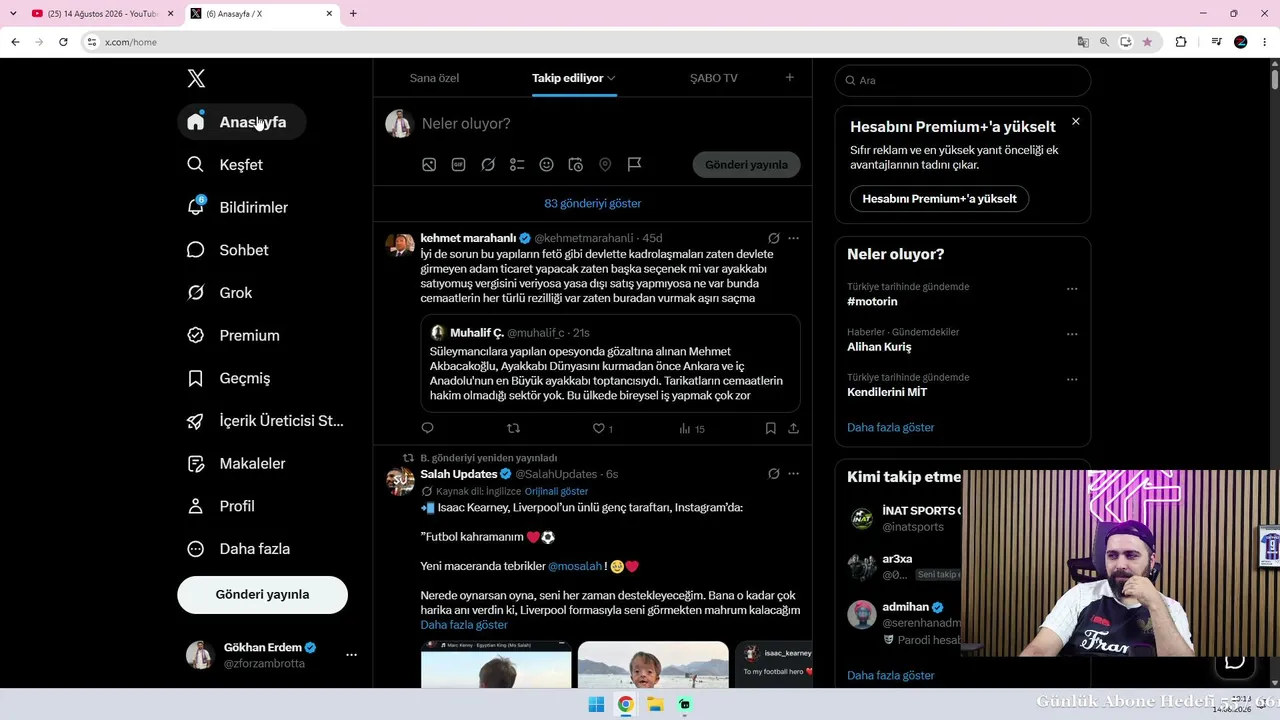Open the Windows Start menu

(x=596, y=705)
